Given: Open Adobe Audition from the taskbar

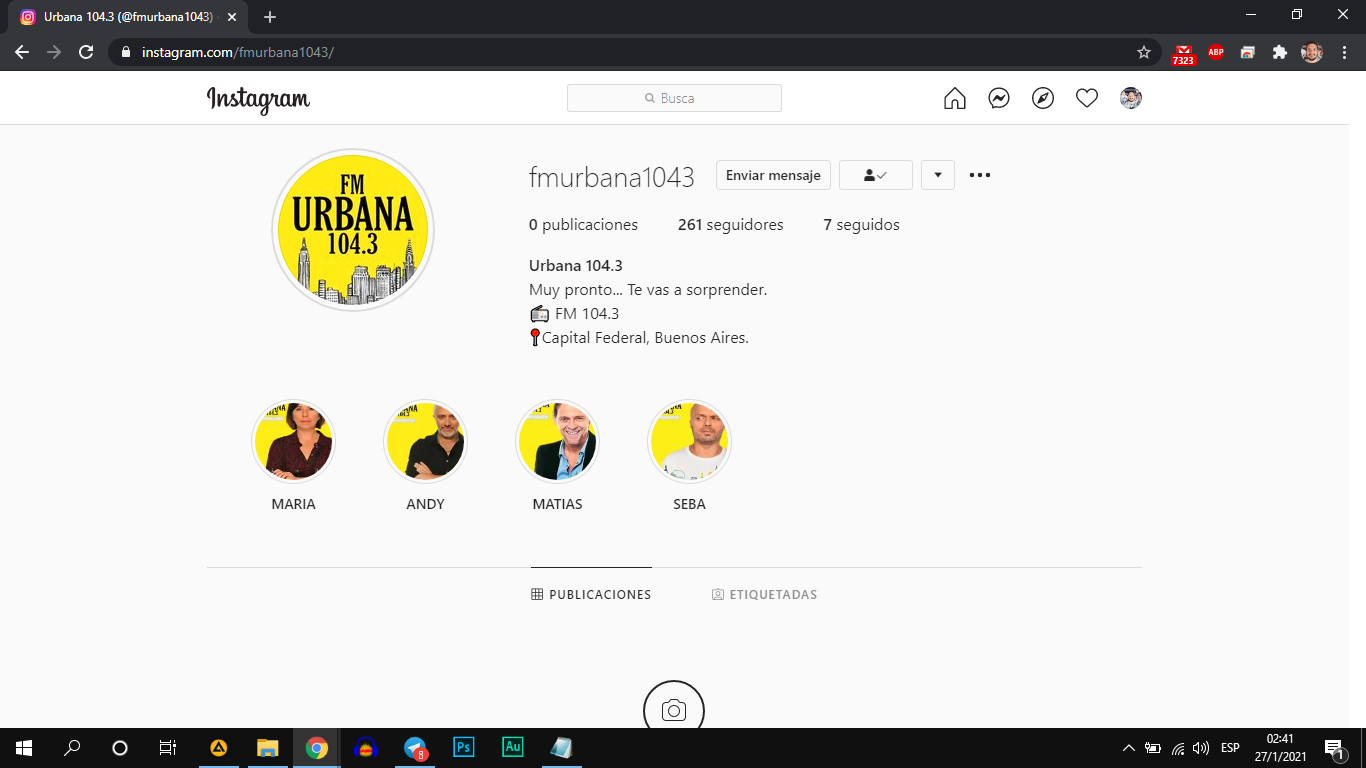Looking at the screenshot, I should pos(512,748).
